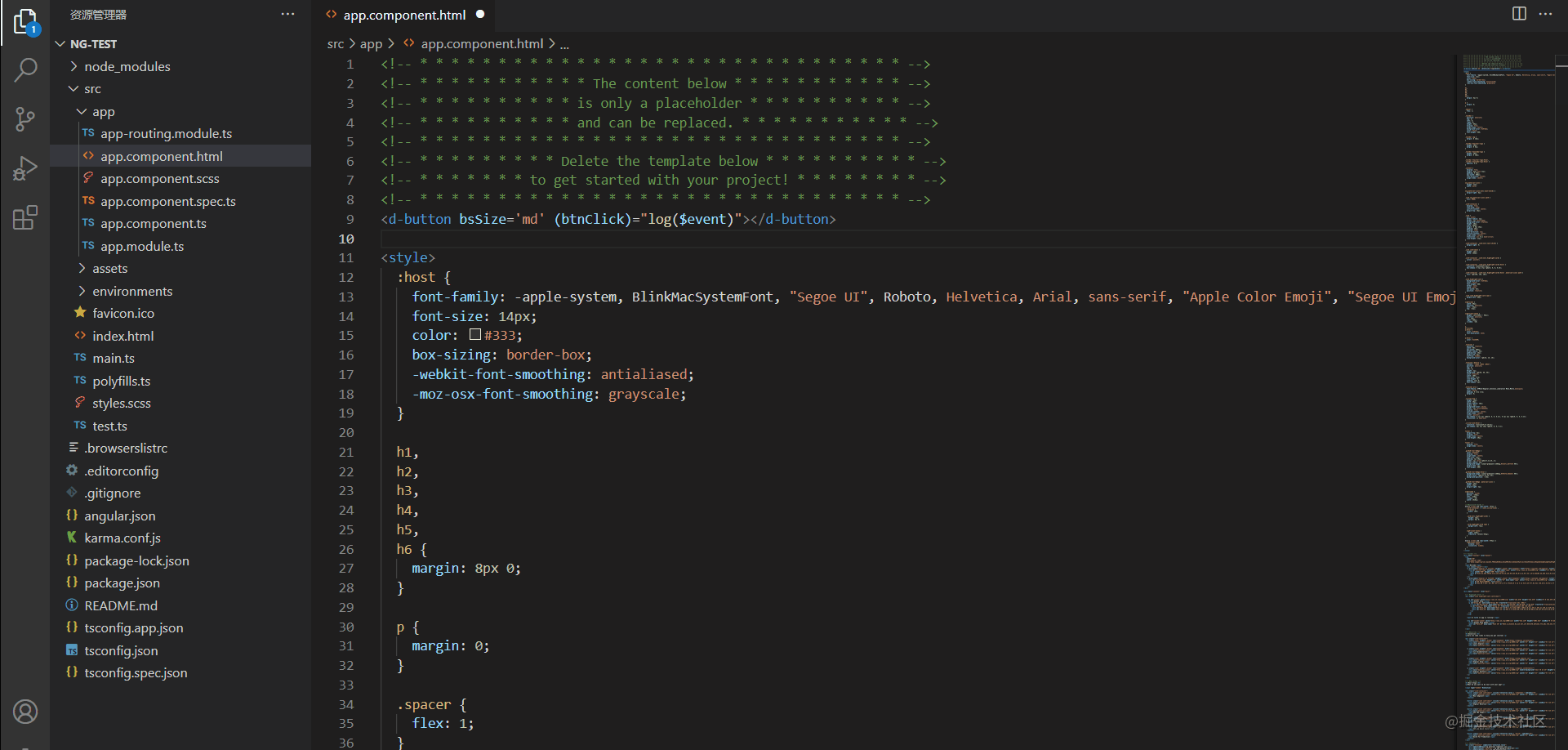Open the Extensions view icon
The width and height of the screenshot is (1568, 750).
tap(25, 217)
